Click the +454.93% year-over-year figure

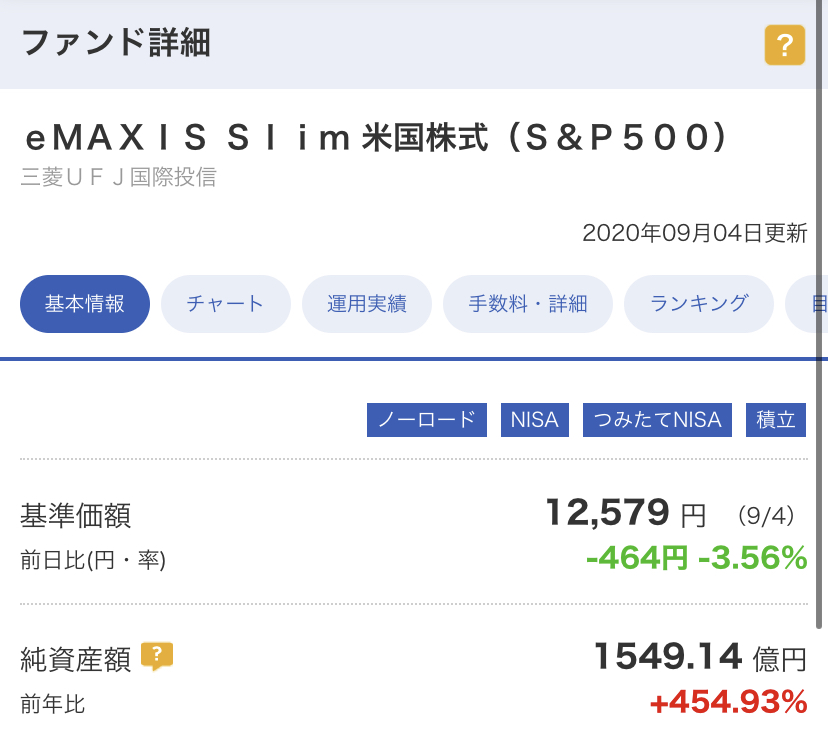tap(729, 702)
